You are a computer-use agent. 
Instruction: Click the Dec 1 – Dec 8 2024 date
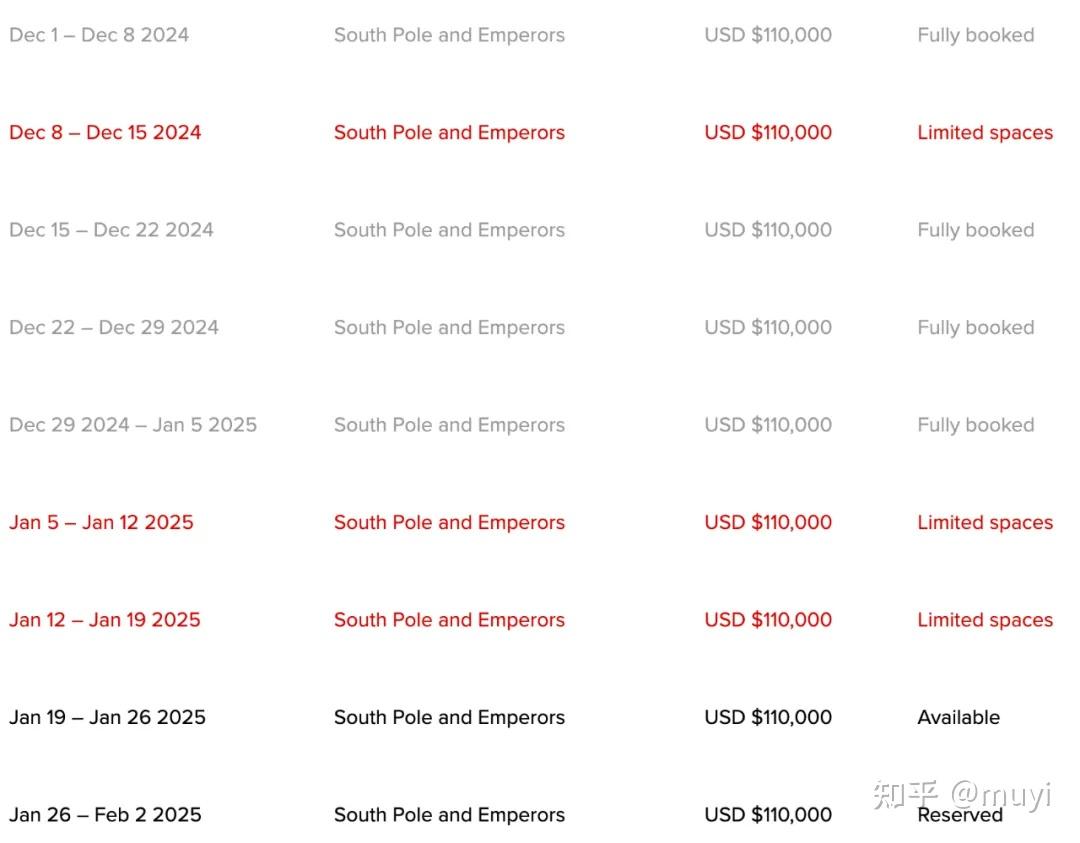(99, 35)
